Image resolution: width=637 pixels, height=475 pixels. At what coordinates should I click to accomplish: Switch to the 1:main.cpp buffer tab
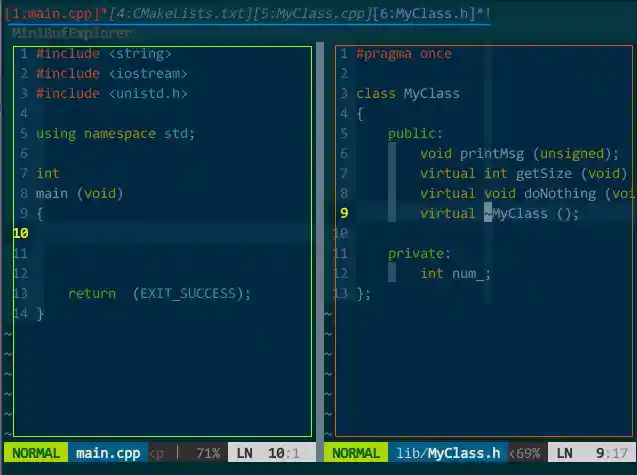point(53,14)
